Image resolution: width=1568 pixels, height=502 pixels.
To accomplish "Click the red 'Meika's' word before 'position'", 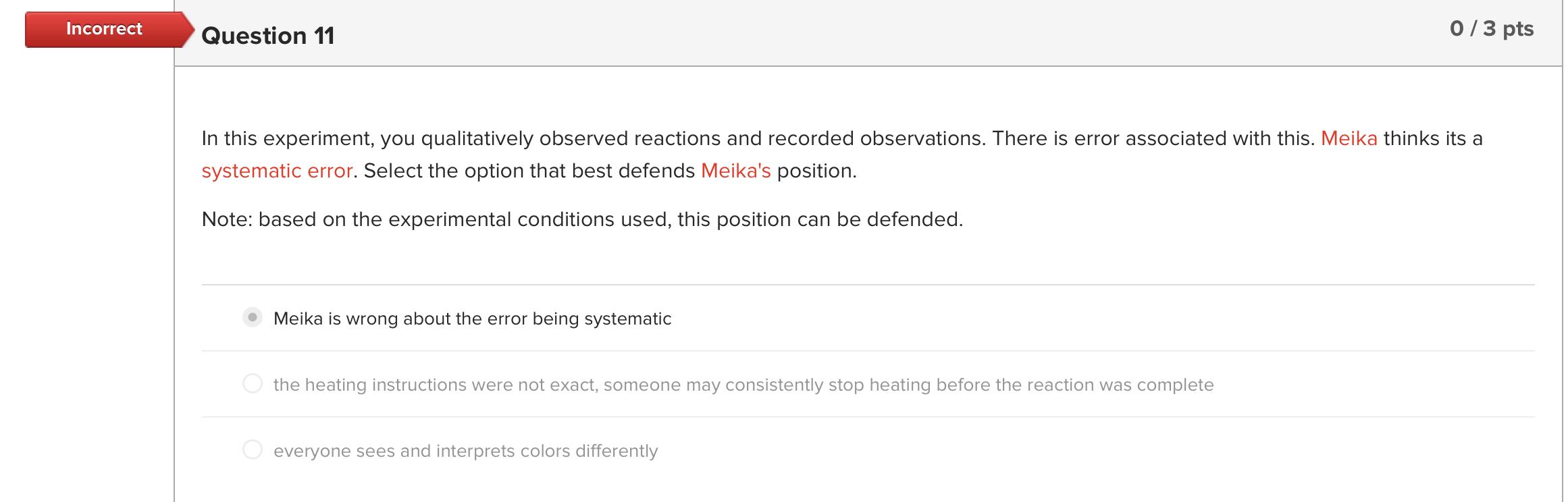I will 735,171.
